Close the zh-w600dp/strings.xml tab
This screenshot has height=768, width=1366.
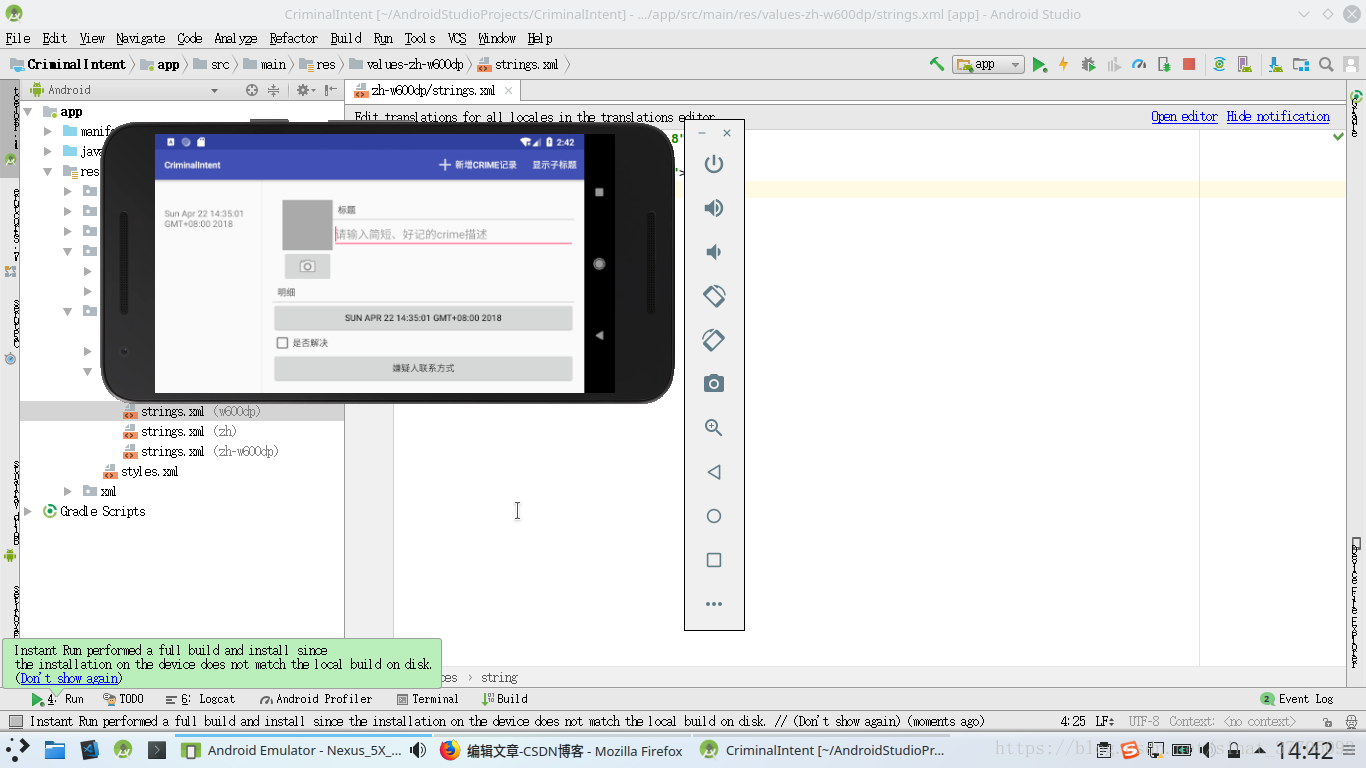[x=508, y=90]
